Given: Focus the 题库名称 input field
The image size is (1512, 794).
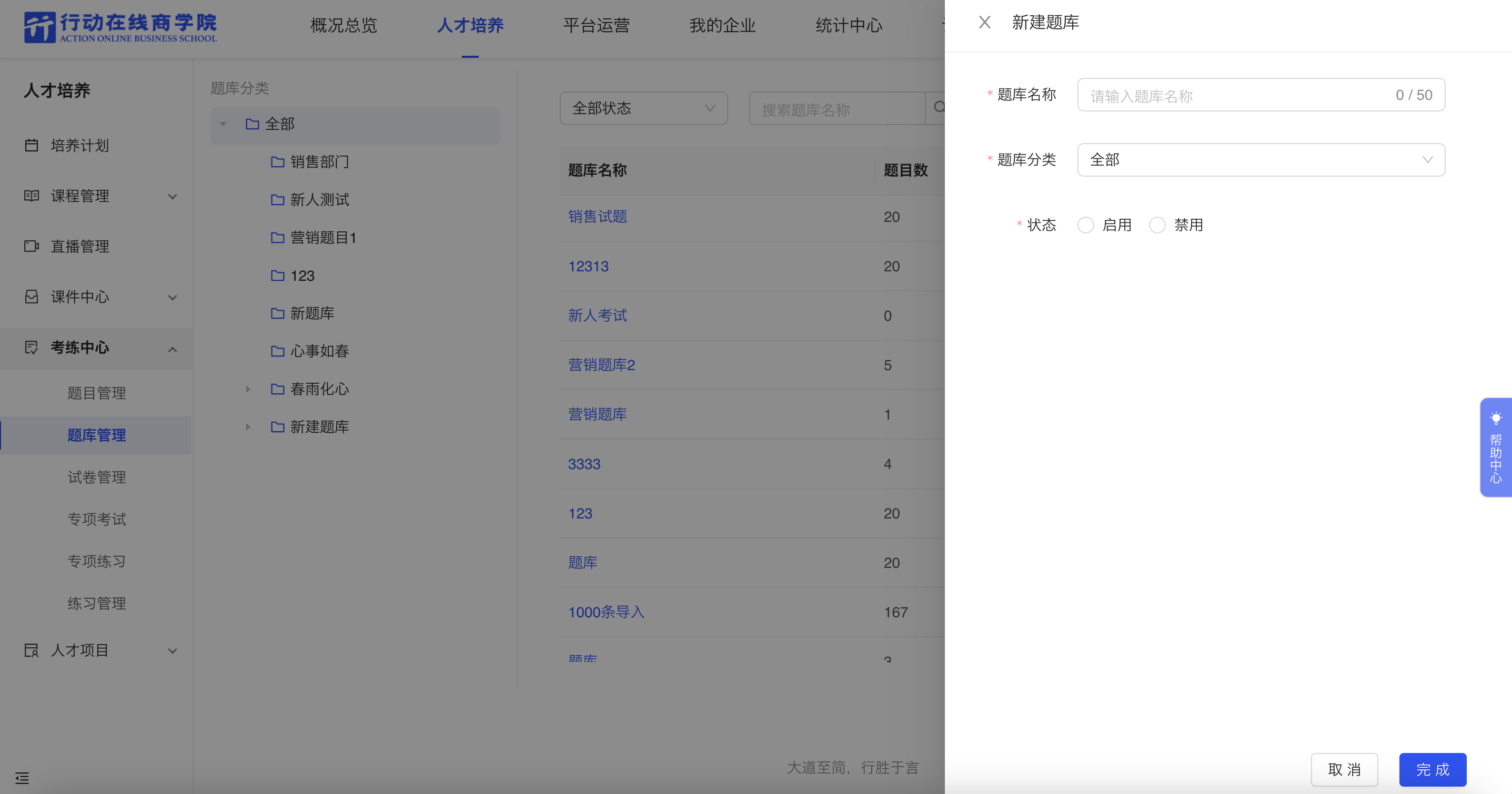Looking at the screenshot, I should point(1261,95).
